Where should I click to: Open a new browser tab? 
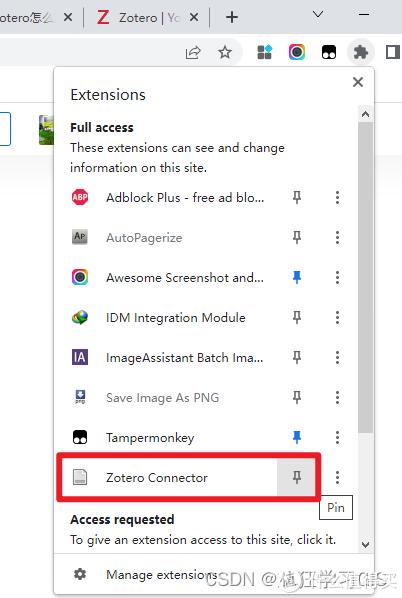[232, 17]
